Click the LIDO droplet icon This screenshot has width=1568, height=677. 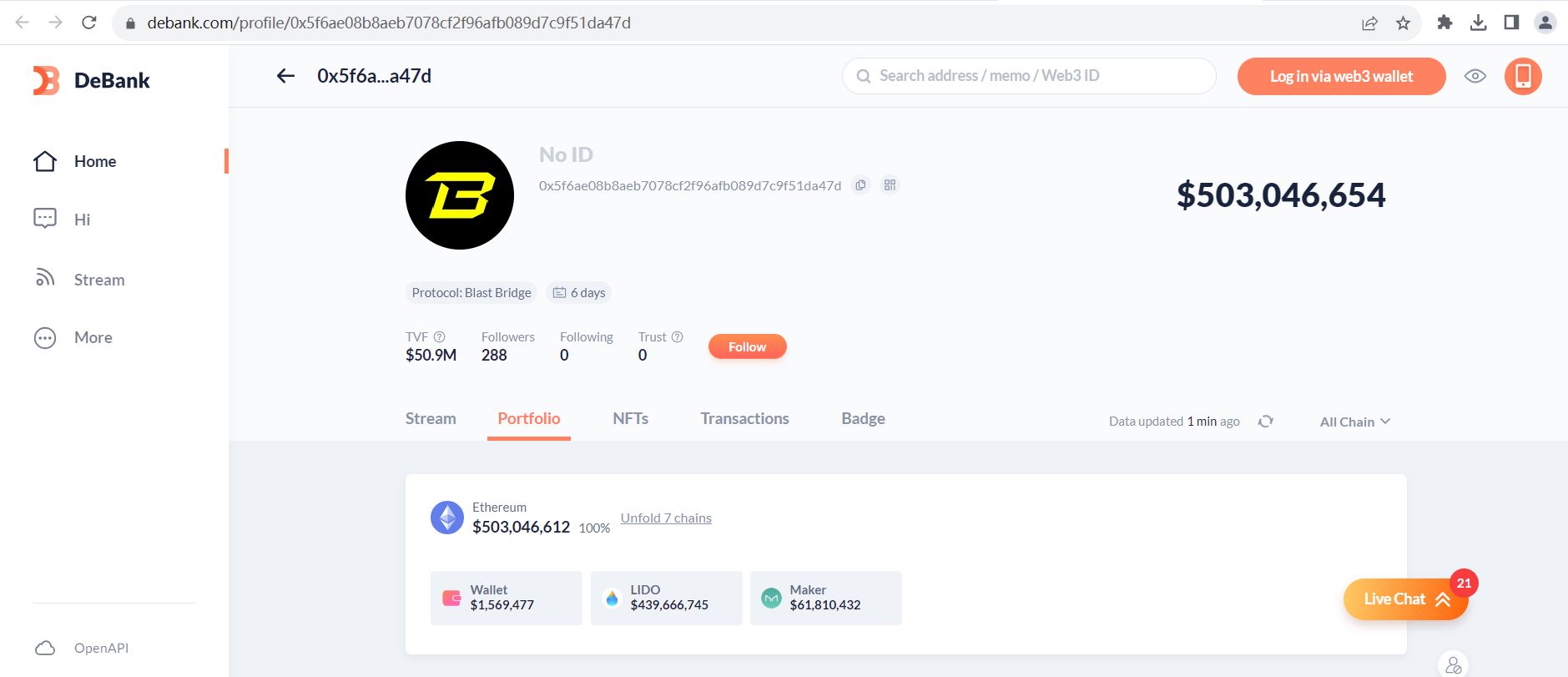[613, 598]
